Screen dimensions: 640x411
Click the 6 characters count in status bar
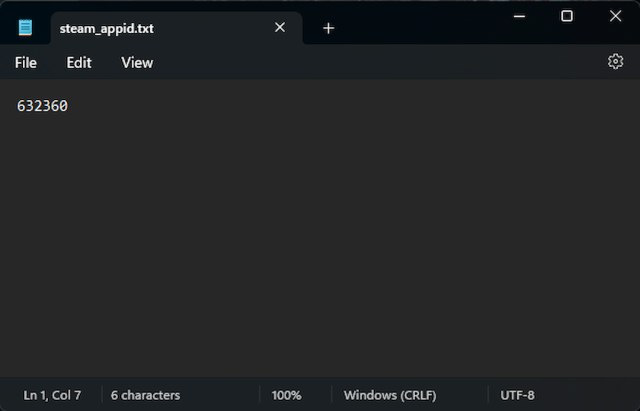click(x=145, y=395)
